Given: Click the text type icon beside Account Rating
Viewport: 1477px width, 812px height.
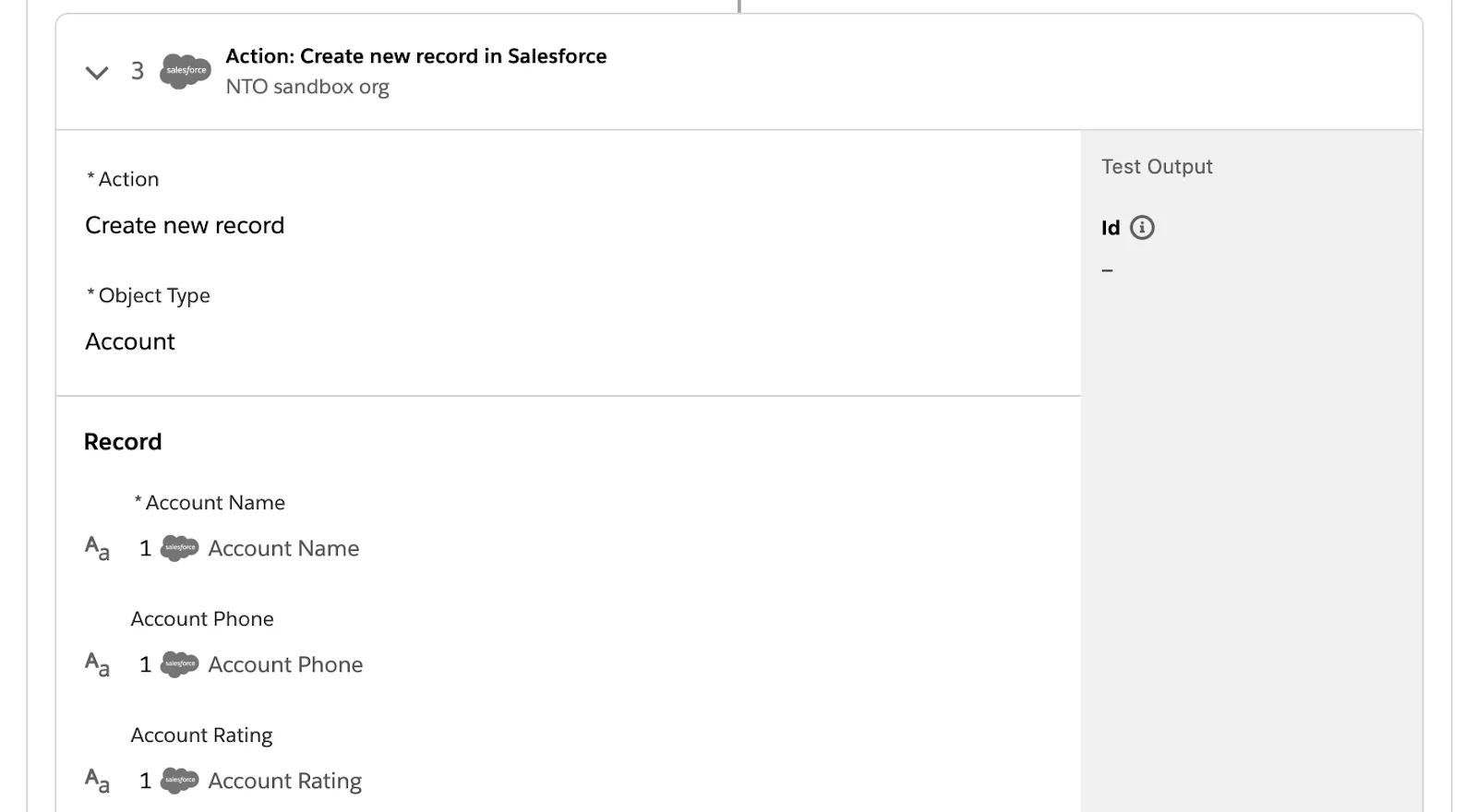Looking at the screenshot, I should [x=98, y=782].
